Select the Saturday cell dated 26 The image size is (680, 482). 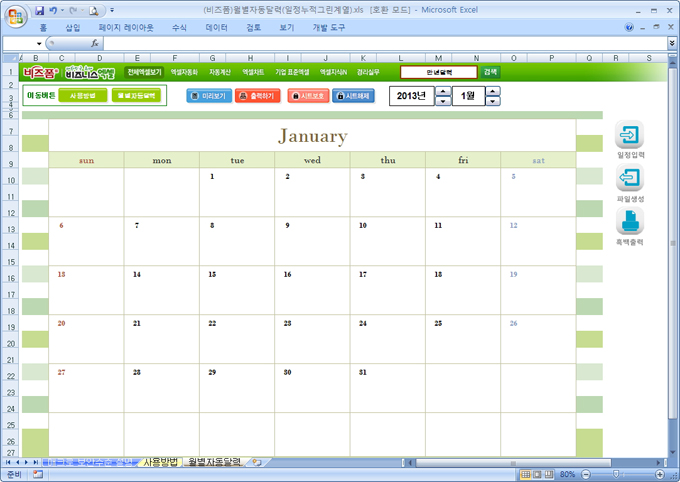(538, 339)
